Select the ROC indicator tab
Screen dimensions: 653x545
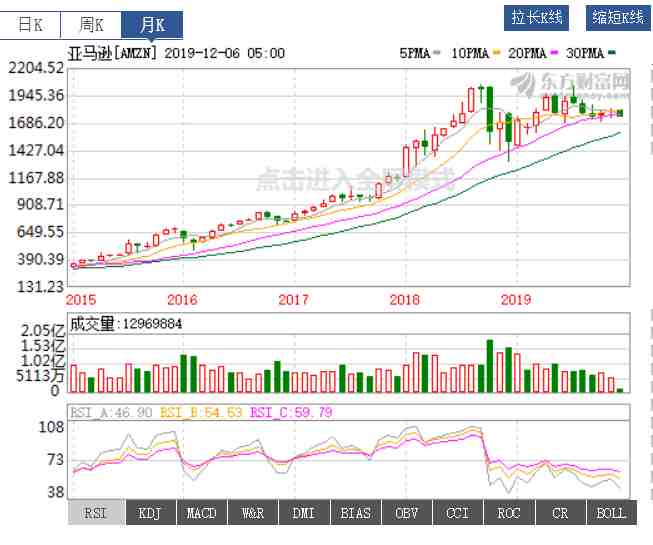[x=509, y=513]
